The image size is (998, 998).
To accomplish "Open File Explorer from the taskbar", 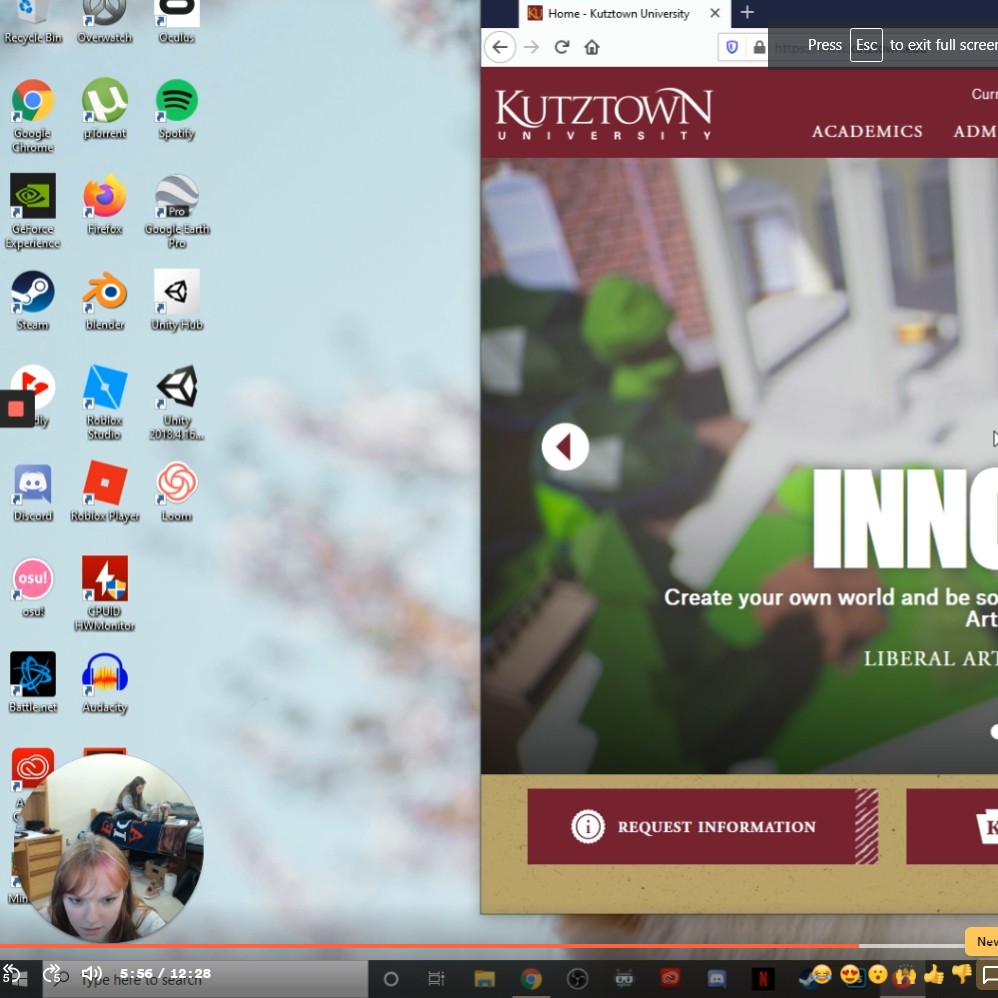I will (x=484, y=978).
